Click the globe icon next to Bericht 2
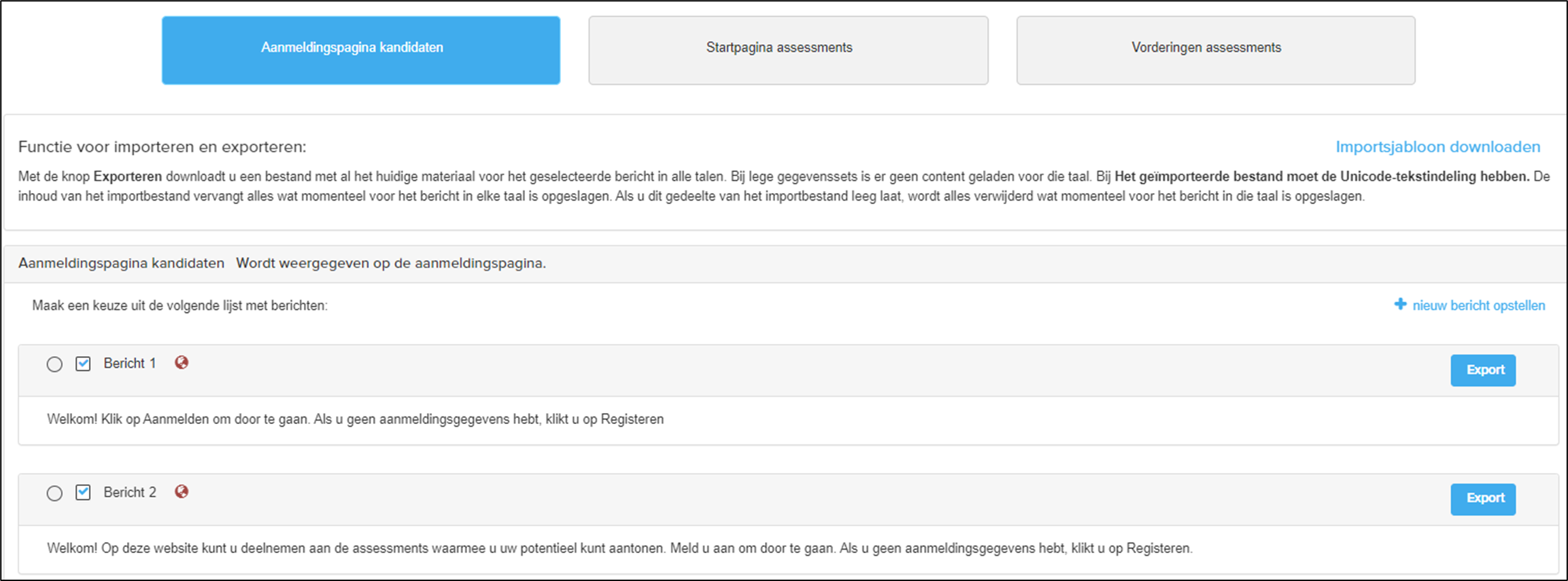This screenshot has width=1568, height=581. [182, 492]
